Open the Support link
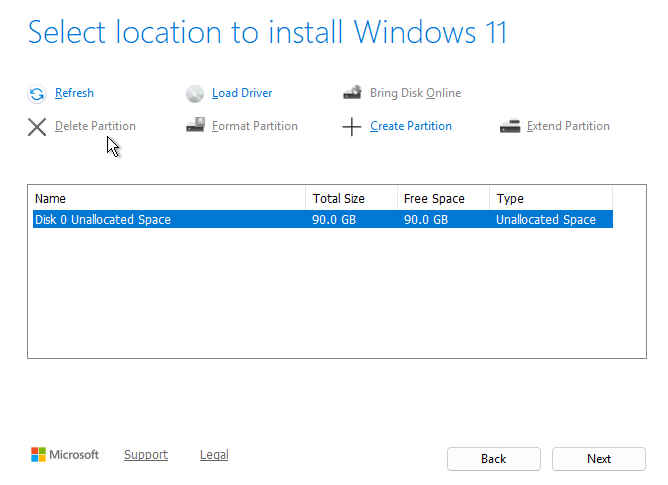Viewport: 668px width, 485px height. click(146, 455)
